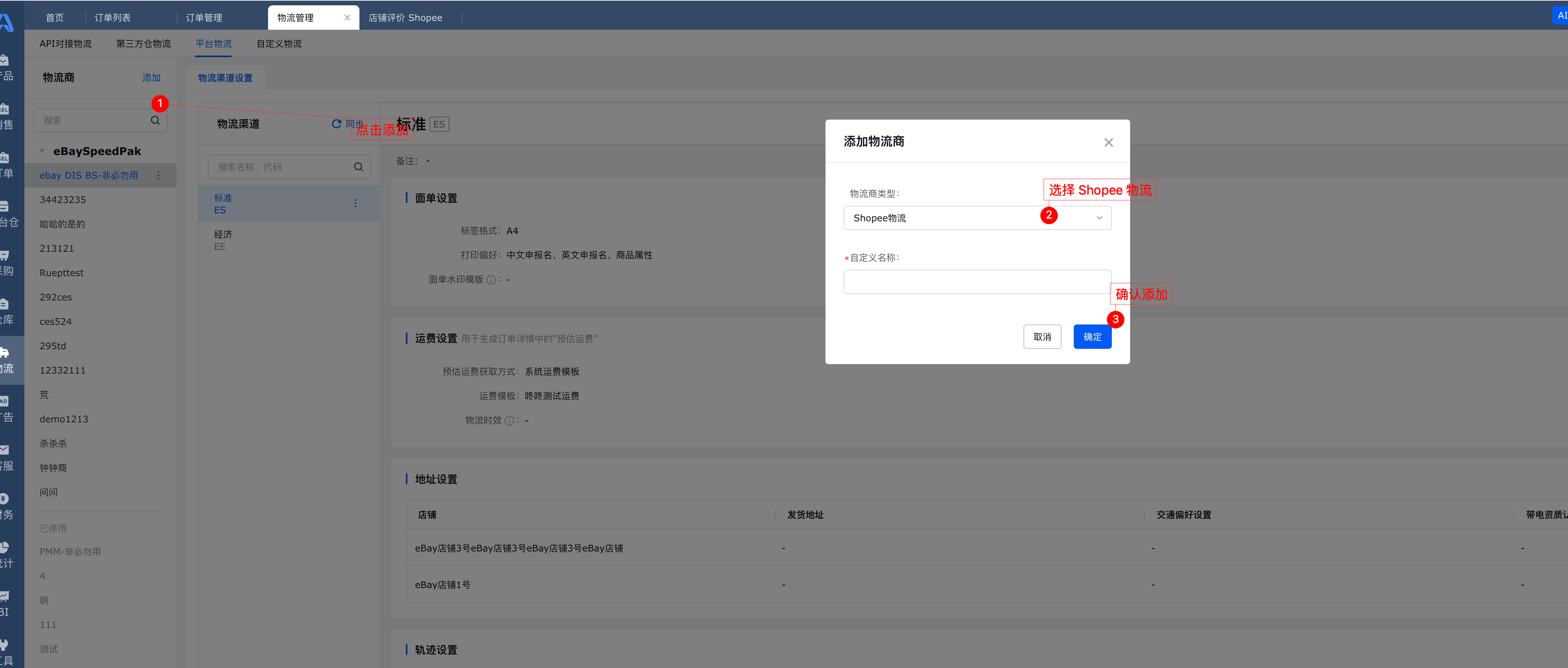1568x668 pixels.
Task: Select logistics provider 钟钟商
Action: (101, 468)
